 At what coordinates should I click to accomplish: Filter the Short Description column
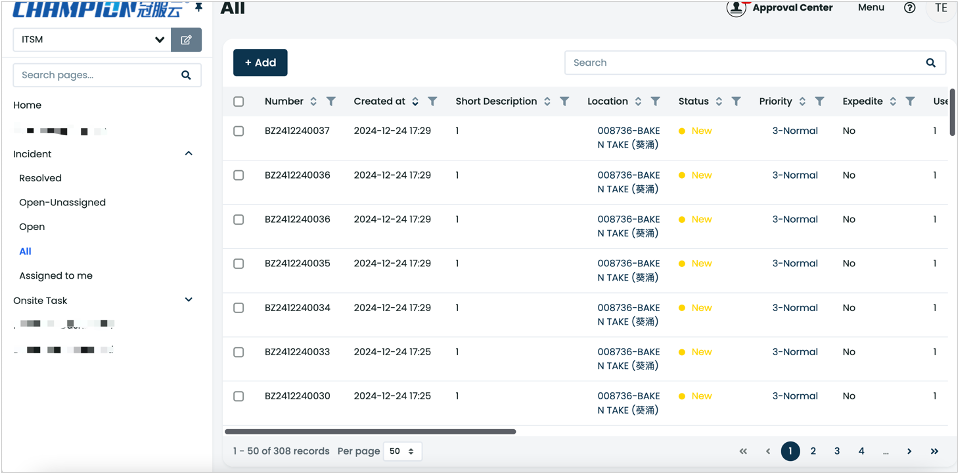pos(564,101)
